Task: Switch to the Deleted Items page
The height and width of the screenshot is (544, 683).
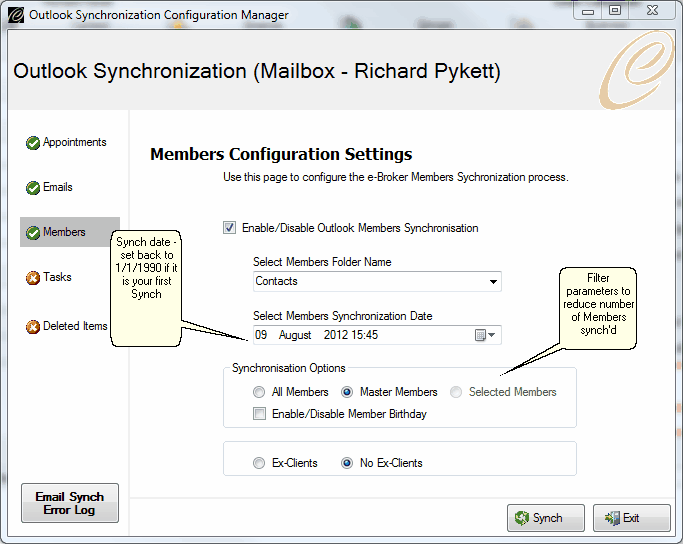Action: [x=75, y=326]
